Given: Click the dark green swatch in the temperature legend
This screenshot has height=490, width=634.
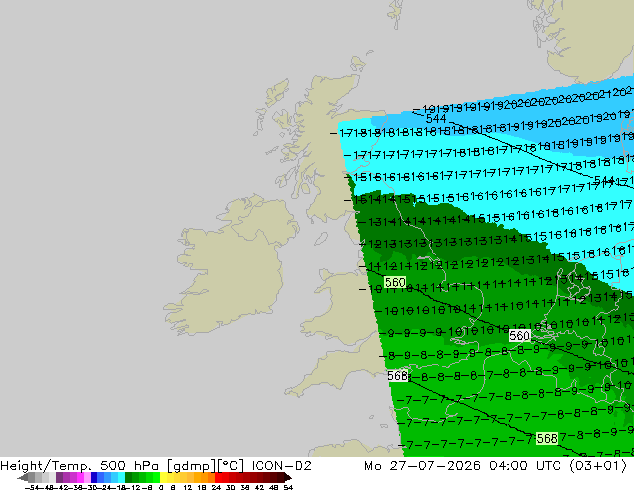Looking at the screenshot, I should tap(129, 477).
